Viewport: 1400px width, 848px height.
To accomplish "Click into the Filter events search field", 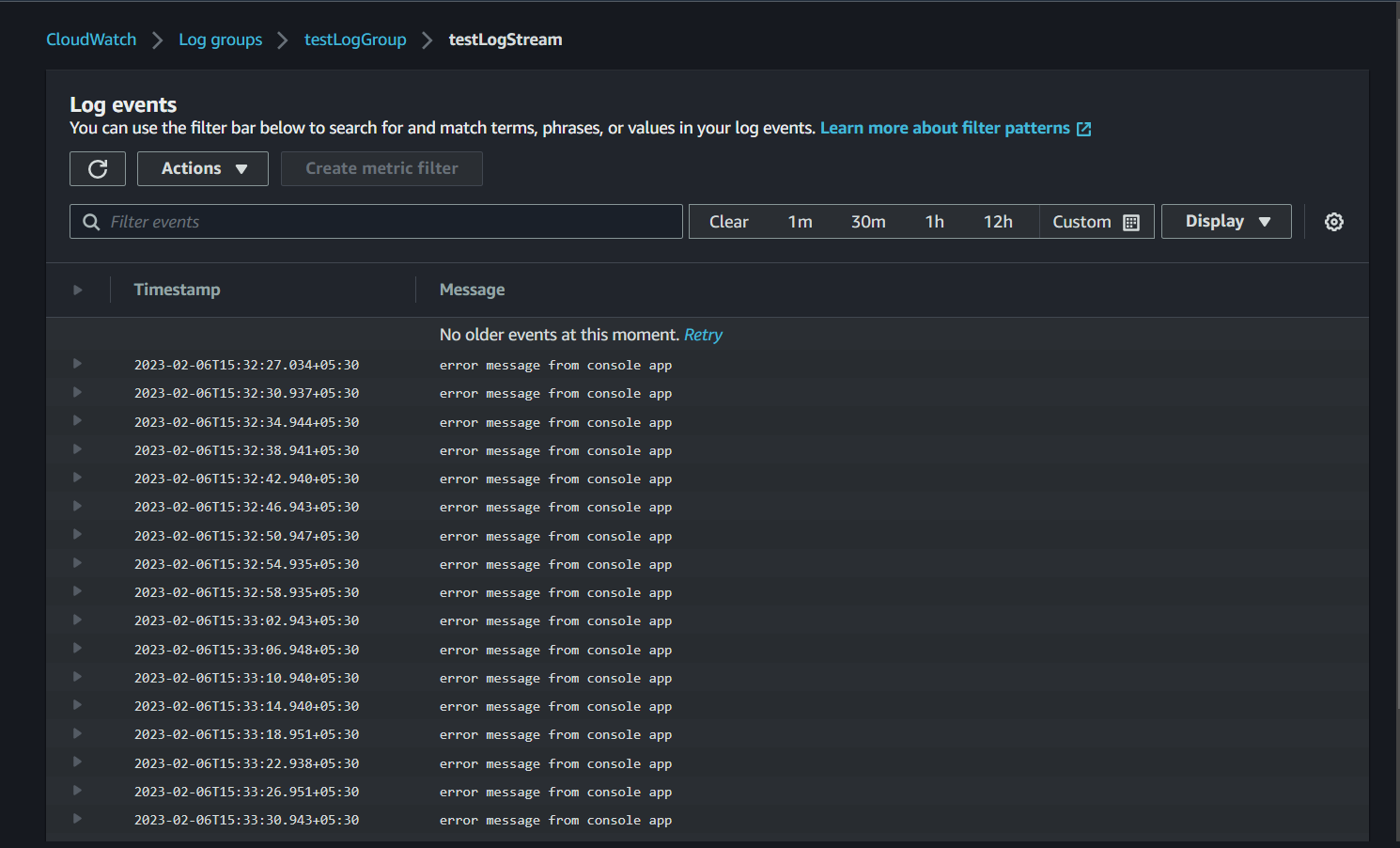I will (376, 222).
